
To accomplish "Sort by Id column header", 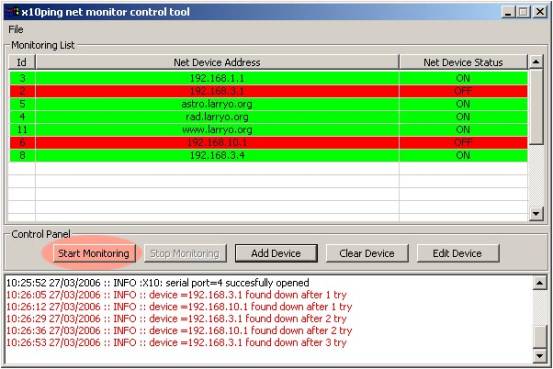I will coord(22,62).
